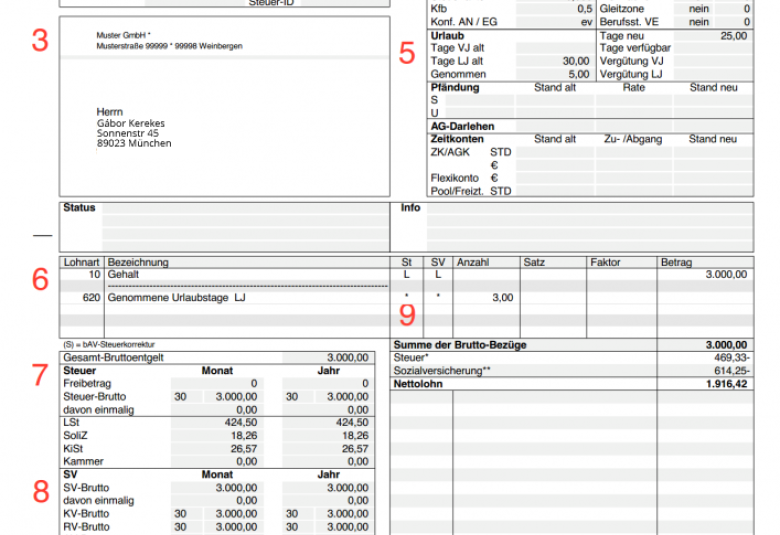Click the "RV-Brutto" label
The height and width of the screenshot is (535, 780).
86,527
